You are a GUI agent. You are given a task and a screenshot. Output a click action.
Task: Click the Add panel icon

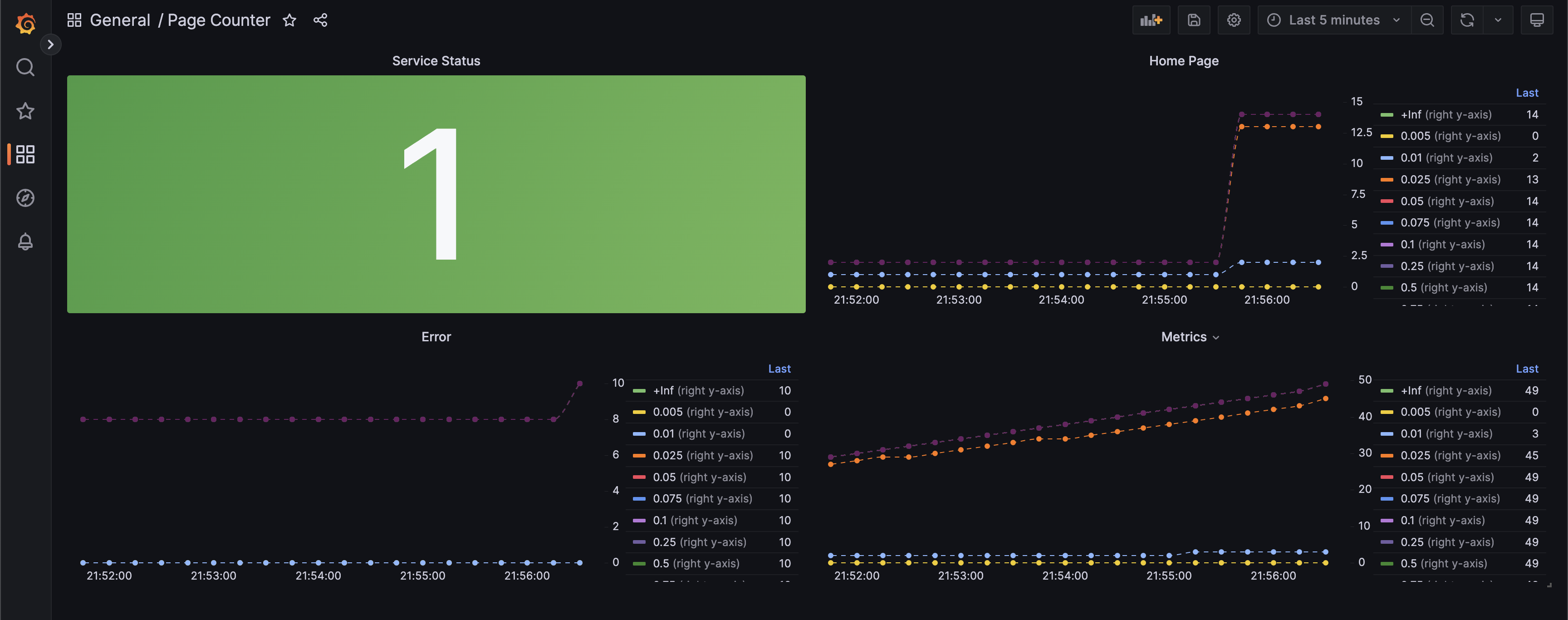pyautogui.click(x=1151, y=20)
